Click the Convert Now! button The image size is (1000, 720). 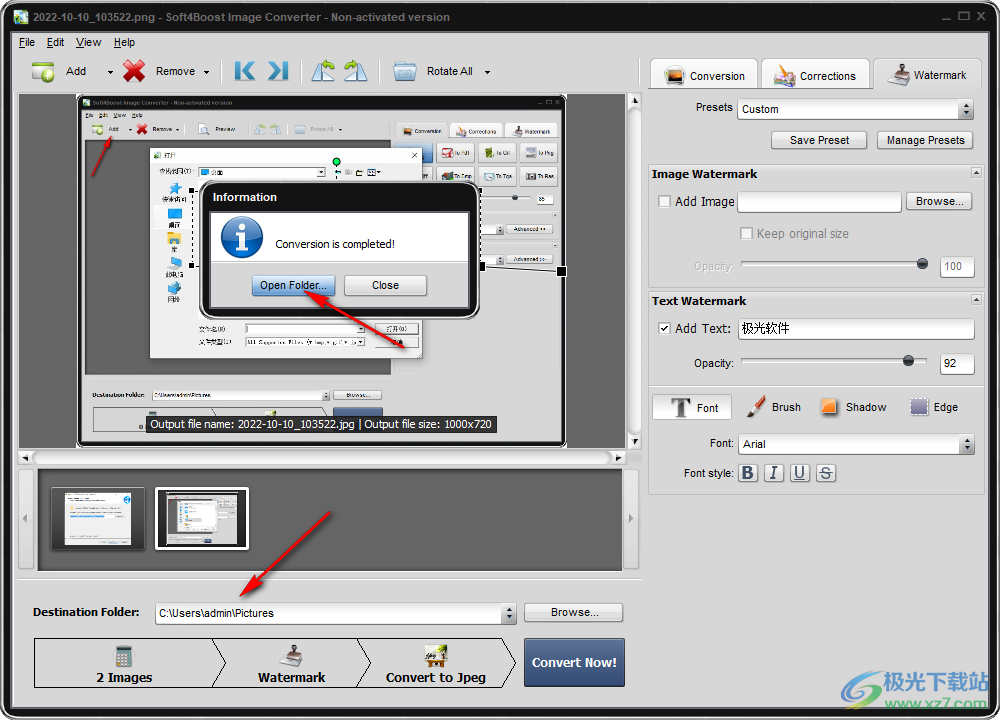[574, 663]
